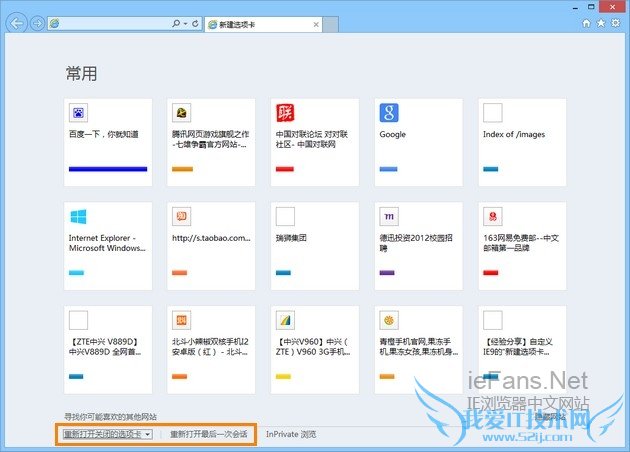Click 寻找你可能喜欢的其他网站 link
Viewport: 630px width, 452px height.
coord(110,417)
